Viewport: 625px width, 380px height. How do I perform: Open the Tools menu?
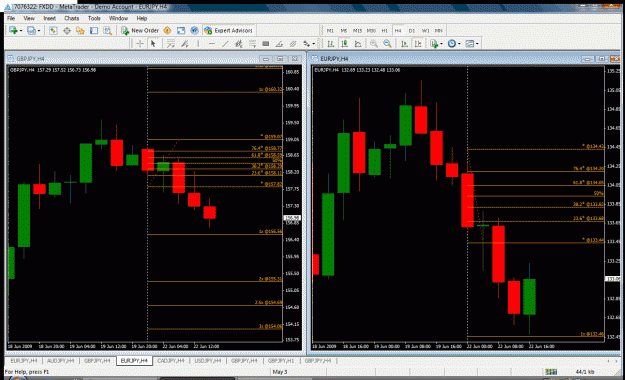(x=94, y=18)
